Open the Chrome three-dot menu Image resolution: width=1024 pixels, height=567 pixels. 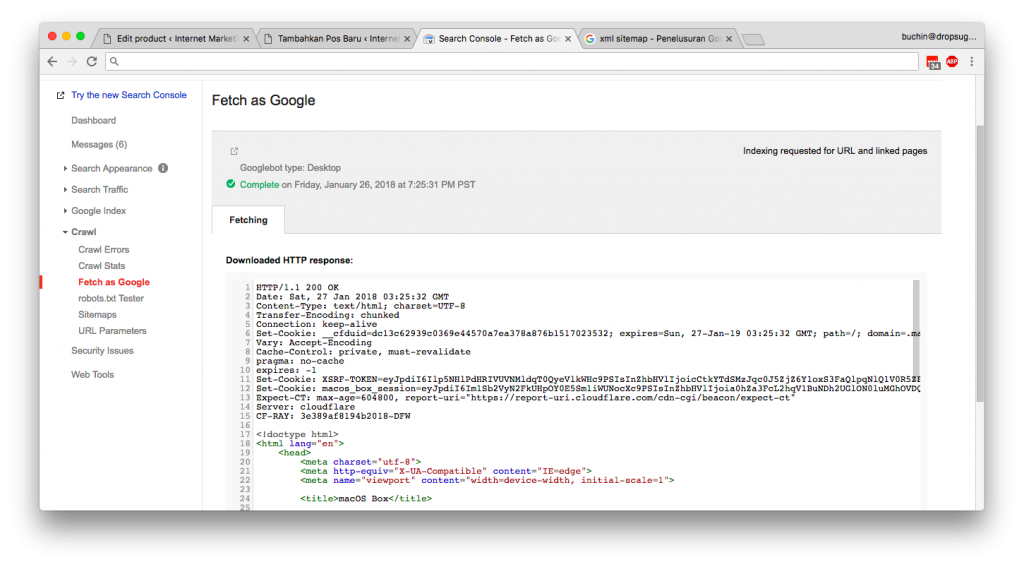tap(972, 61)
